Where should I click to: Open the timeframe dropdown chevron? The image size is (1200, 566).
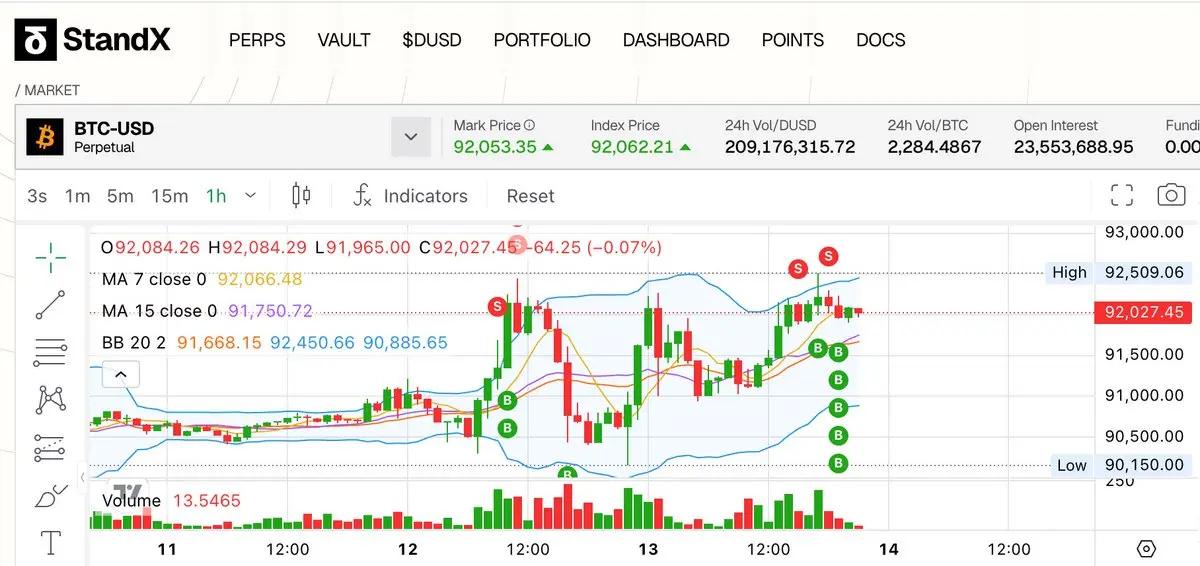tap(250, 196)
